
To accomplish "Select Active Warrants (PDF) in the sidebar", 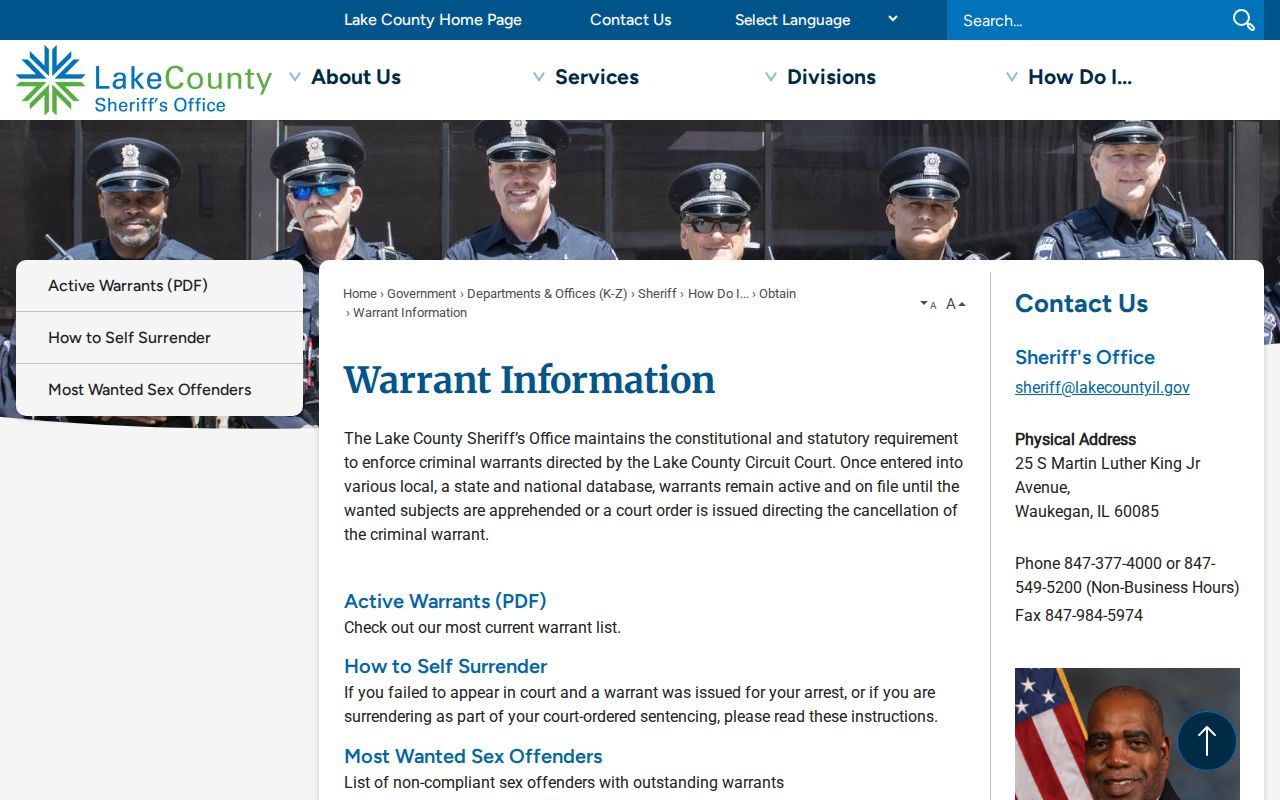I will (159, 286).
